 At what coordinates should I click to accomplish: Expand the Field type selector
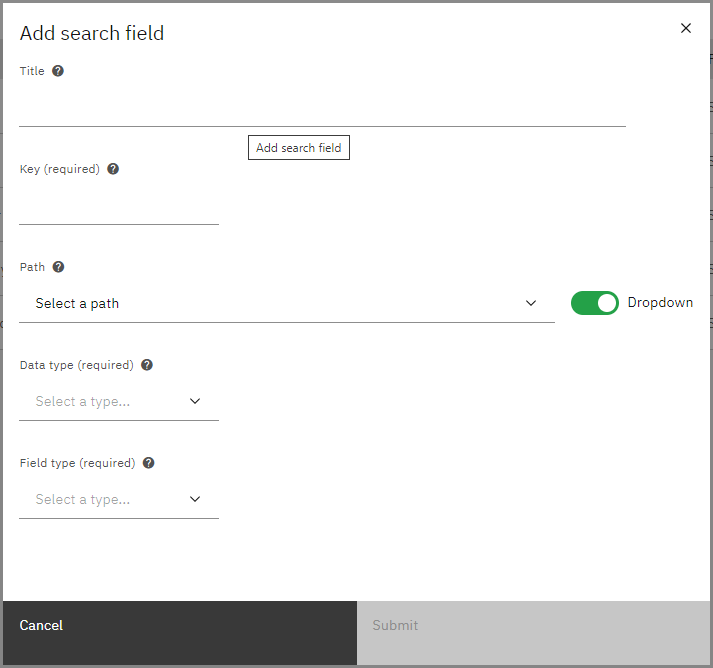click(x=118, y=499)
